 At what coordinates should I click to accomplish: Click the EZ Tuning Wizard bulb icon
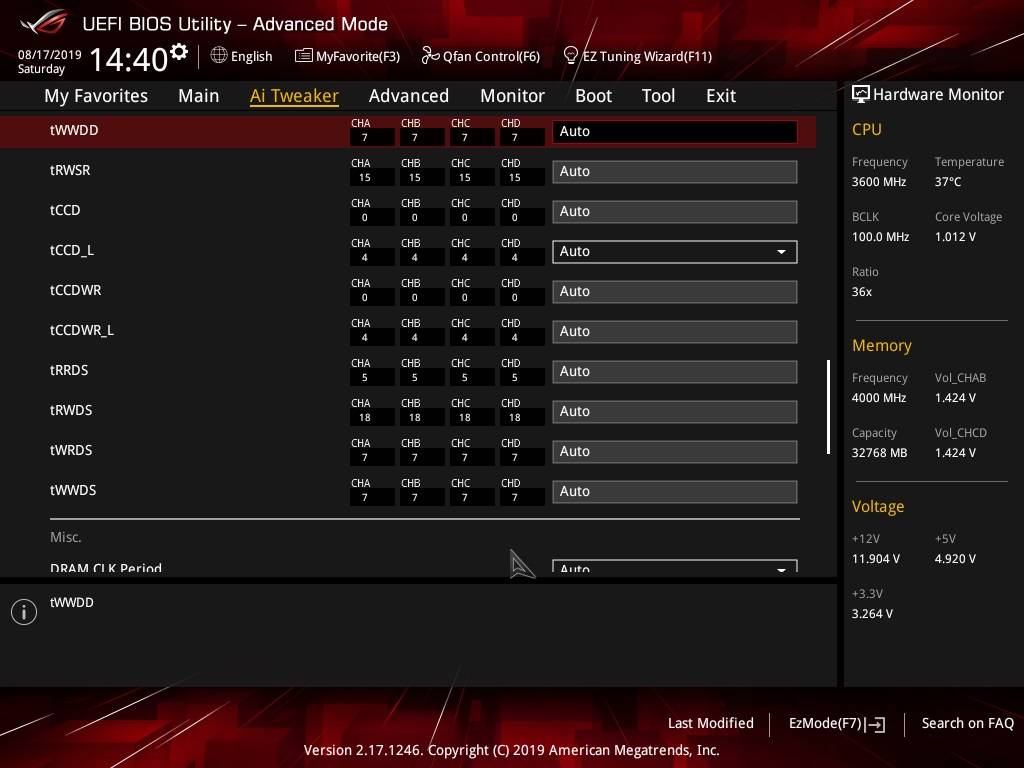570,56
